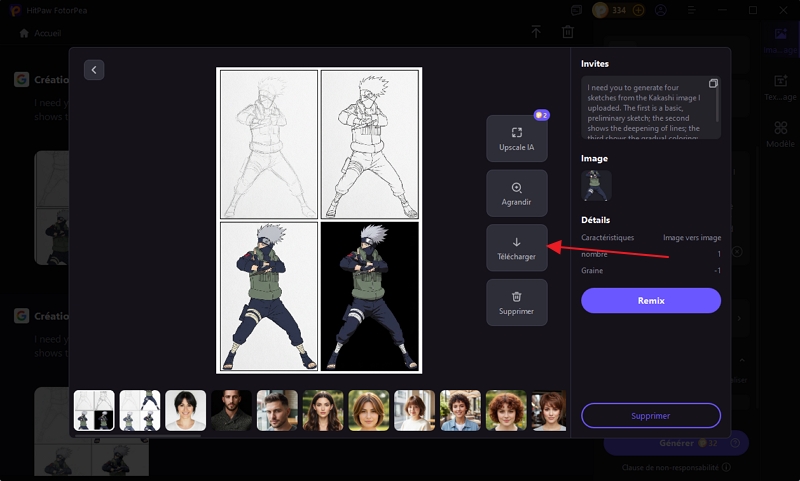Open the Kakashi reference image thumbnail
The image size is (800, 481).
[596, 185]
